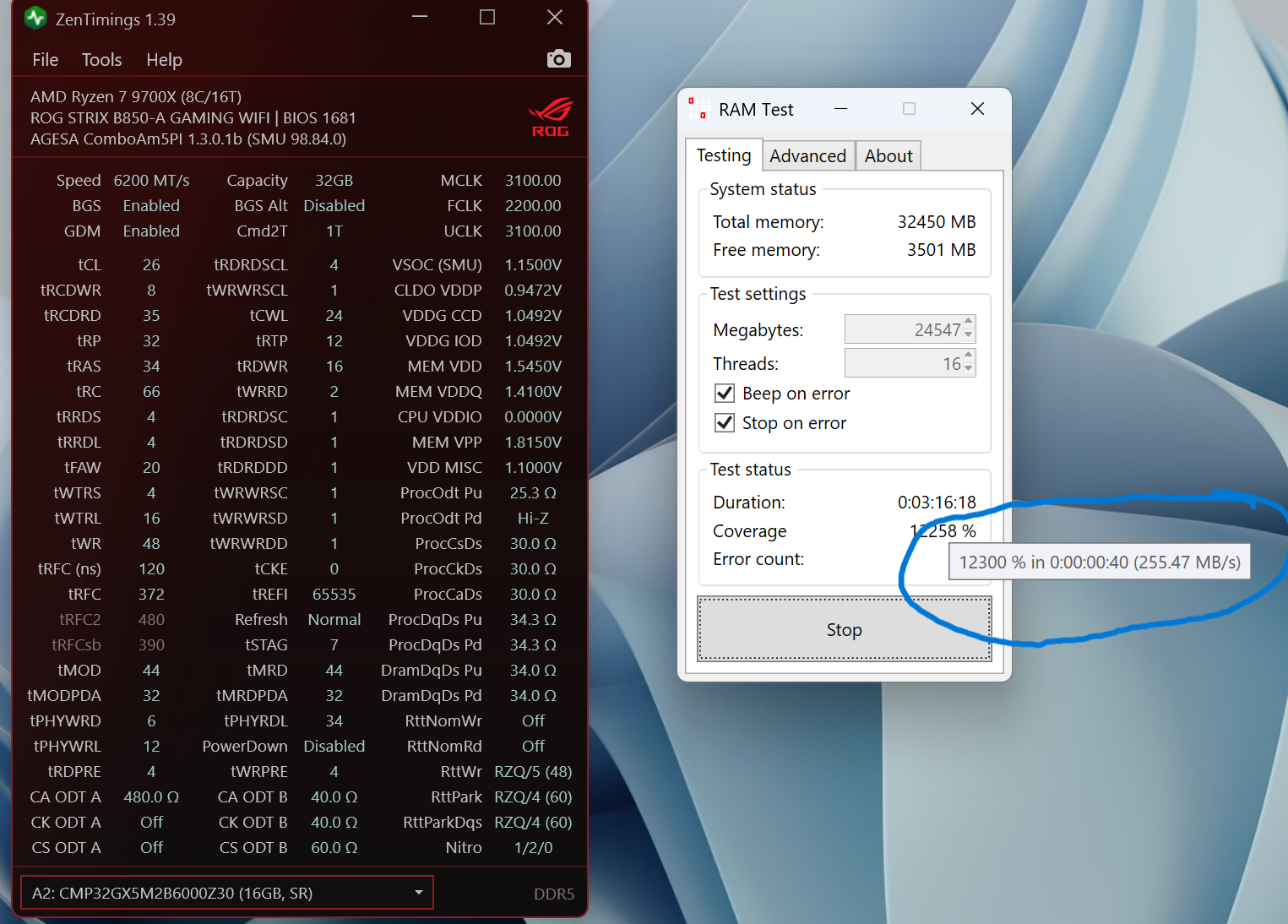Click the VDD MISC value 1.1000V
The image size is (1288, 924).
pyautogui.click(x=533, y=468)
